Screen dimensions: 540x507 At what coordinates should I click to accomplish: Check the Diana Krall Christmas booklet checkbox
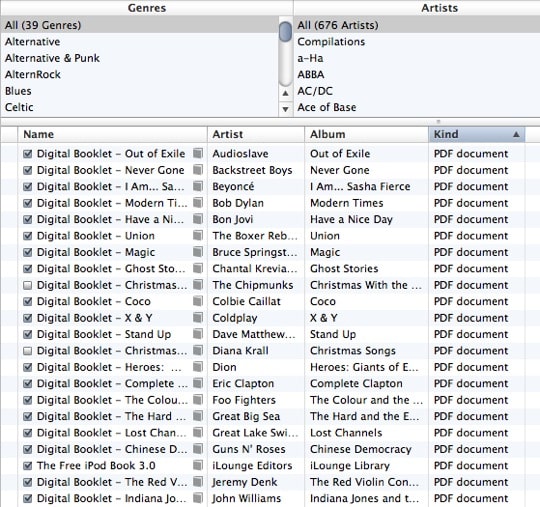[28, 351]
